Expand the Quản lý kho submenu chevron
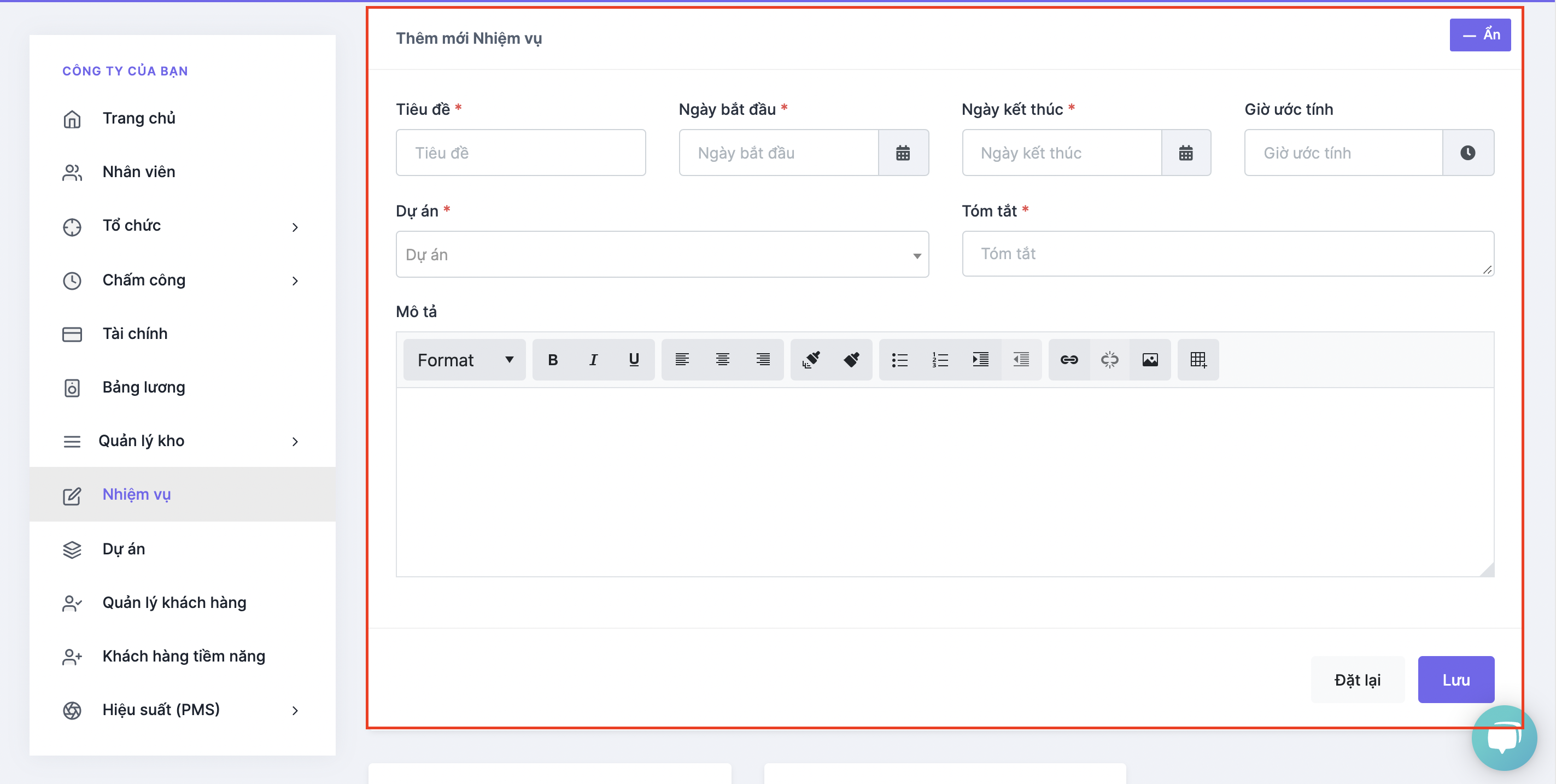This screenshot has height=784, width=1556. (x=295, y=442)
